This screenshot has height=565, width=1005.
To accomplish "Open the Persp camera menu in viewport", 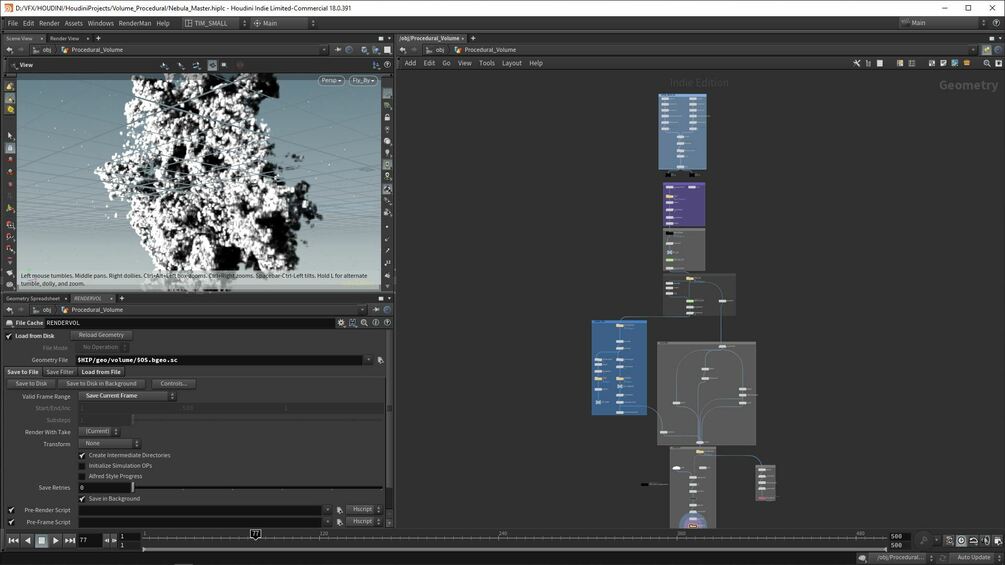I will tap(331, 81).
